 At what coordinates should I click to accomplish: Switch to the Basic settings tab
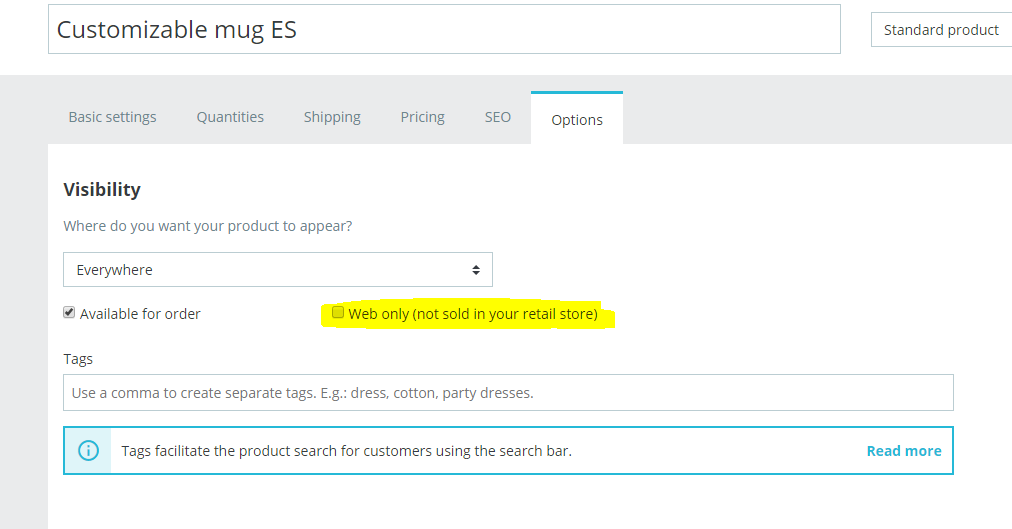point(112,117)
